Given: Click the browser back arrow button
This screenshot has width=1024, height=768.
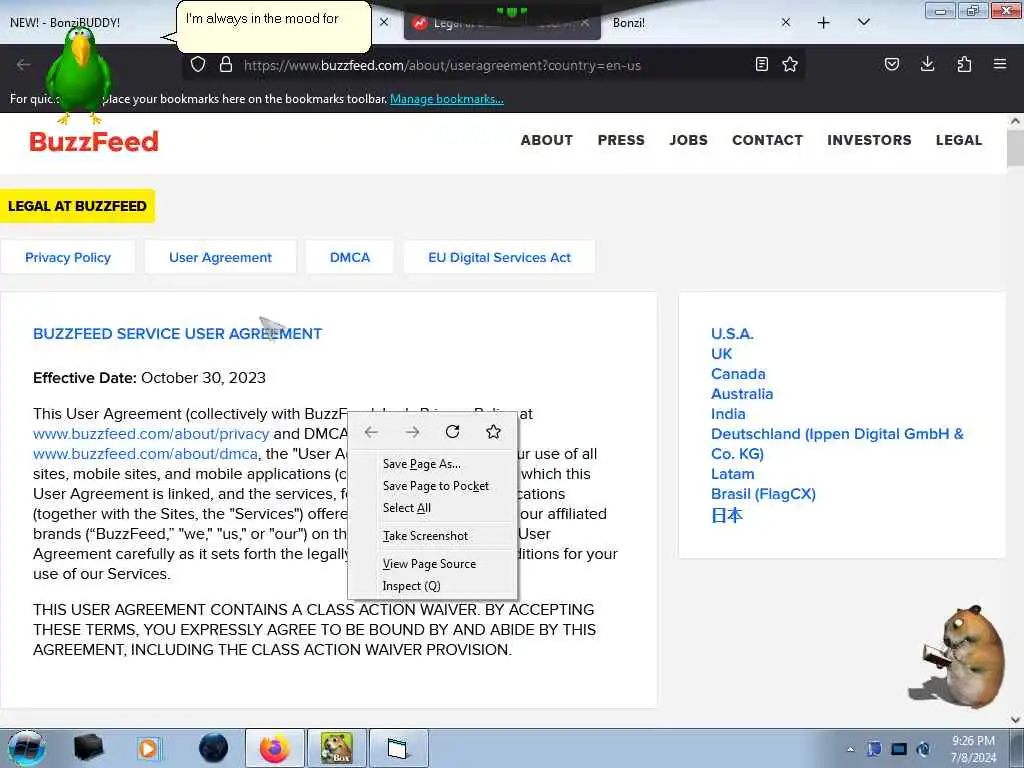Looking at the screenshot, I should pyautogui.click(x=24, y=64).
